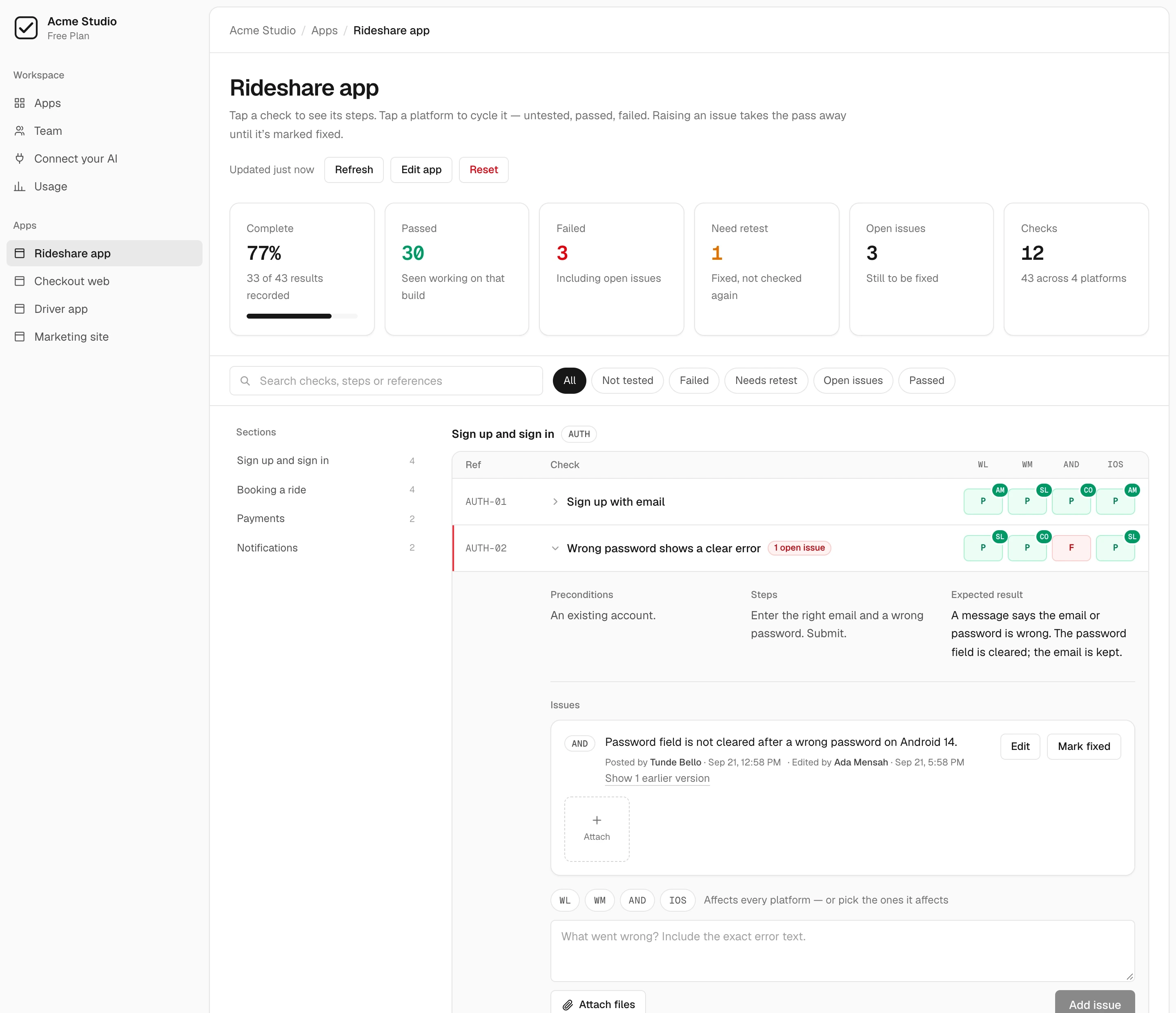Screen dimensions: 1176x1013
Task: Cycle the AUTH-02 failed AND result
Action: [1071, 548]
